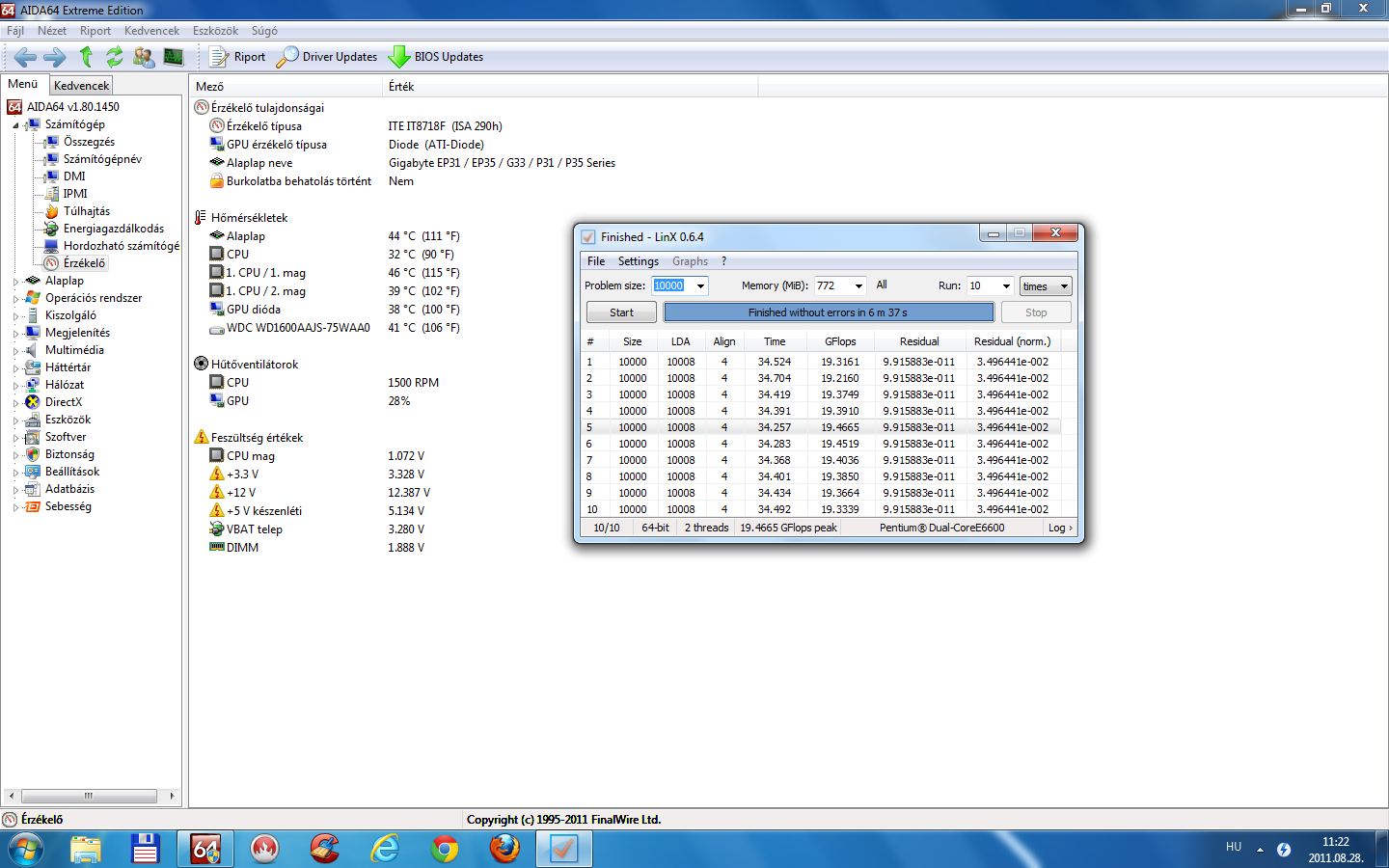Click the Windows Start button
This screenshot has height=868, width=1389.
click(x=25, y=849)
